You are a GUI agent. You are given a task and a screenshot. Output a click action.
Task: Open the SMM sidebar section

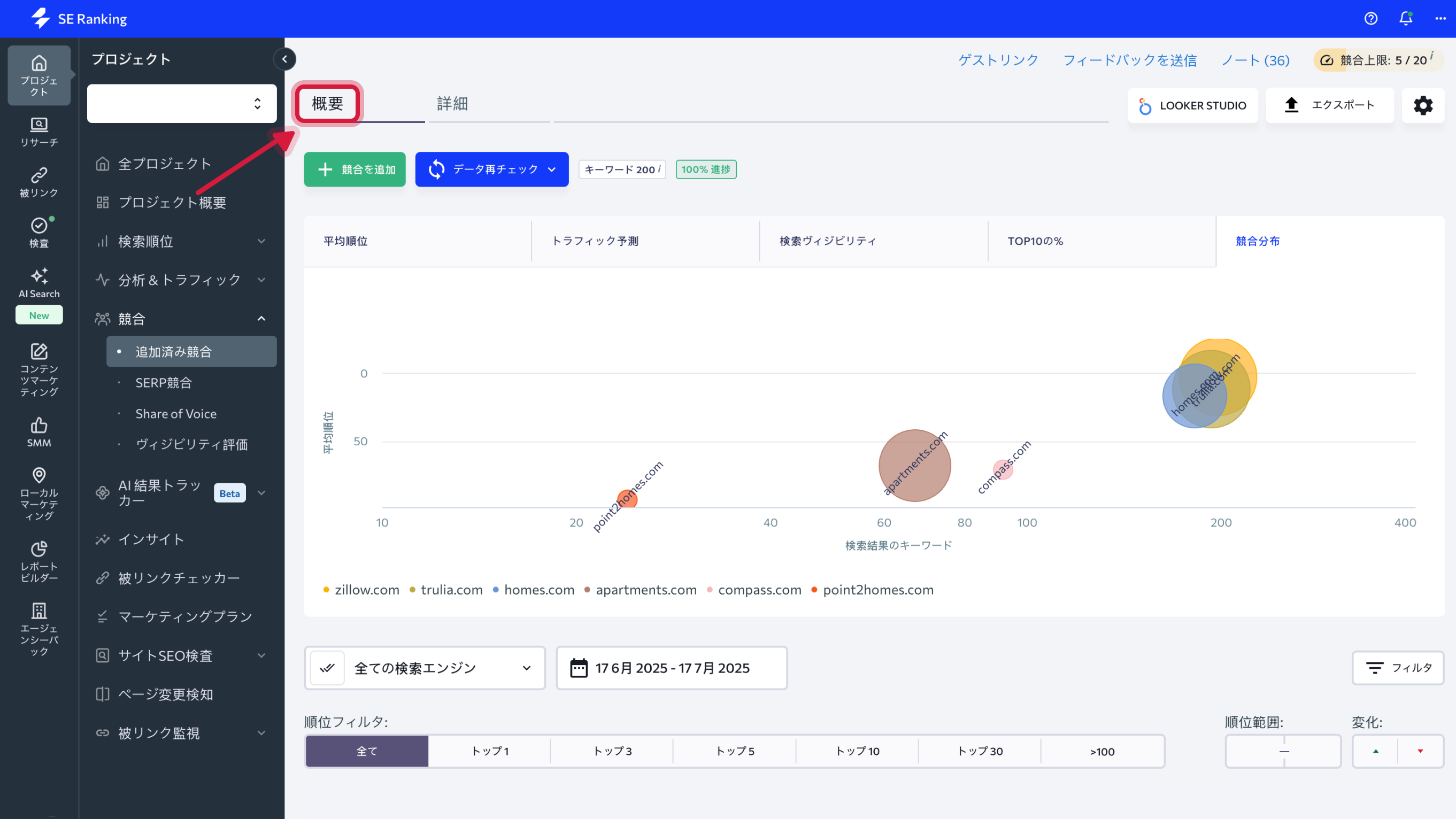[39, 433]
